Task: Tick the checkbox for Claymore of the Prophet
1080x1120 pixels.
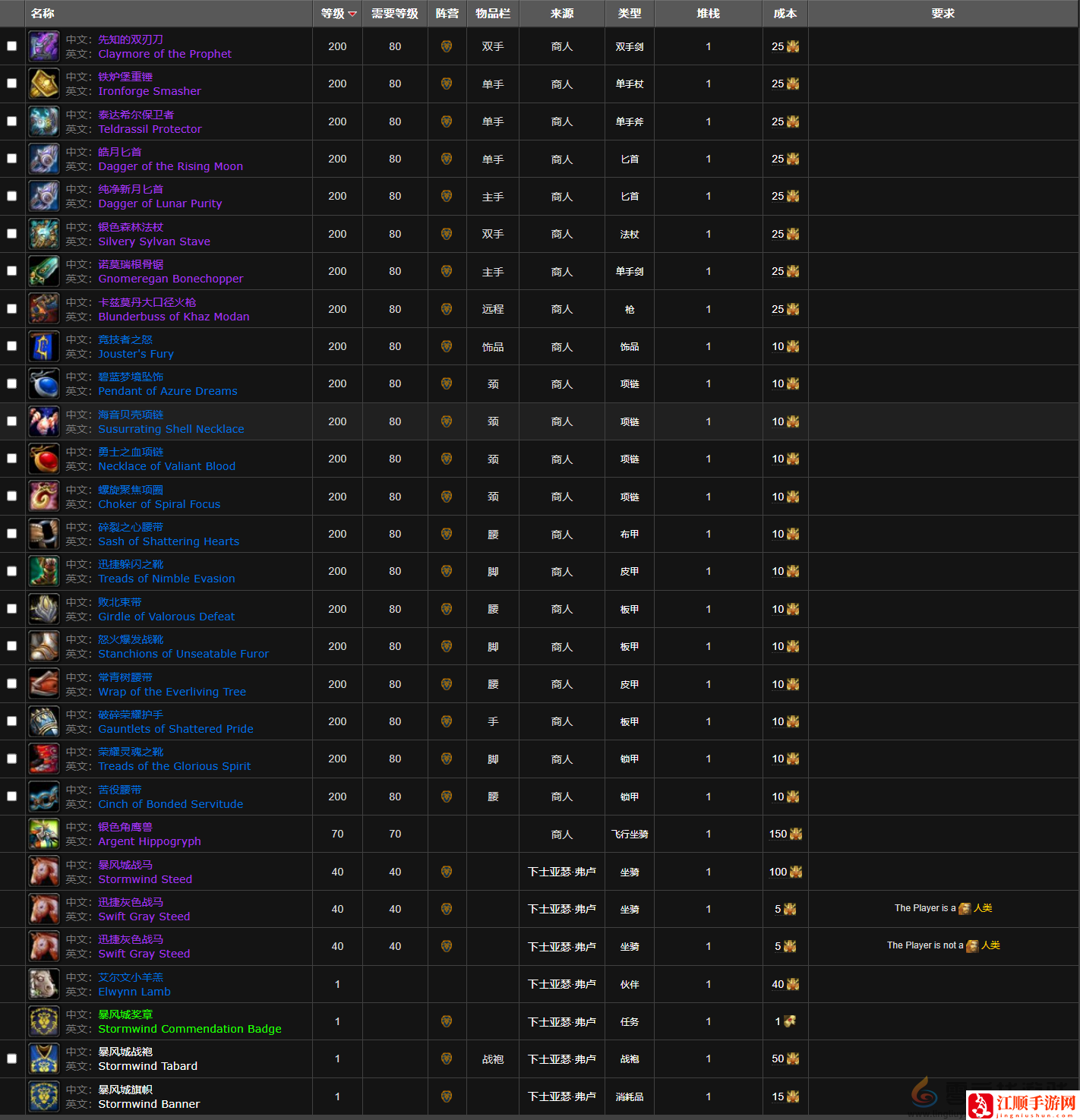Action: [11, 46]
